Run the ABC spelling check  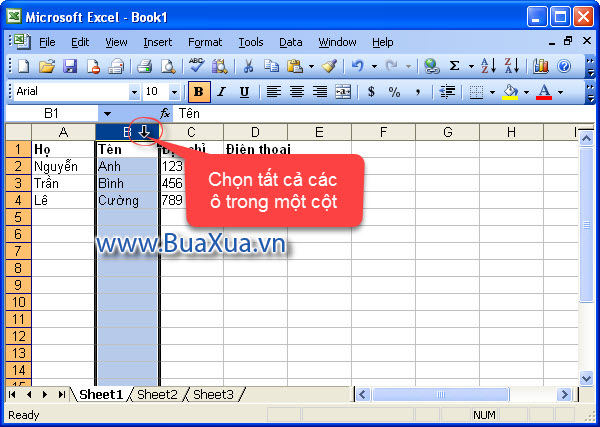click(197, 66)
